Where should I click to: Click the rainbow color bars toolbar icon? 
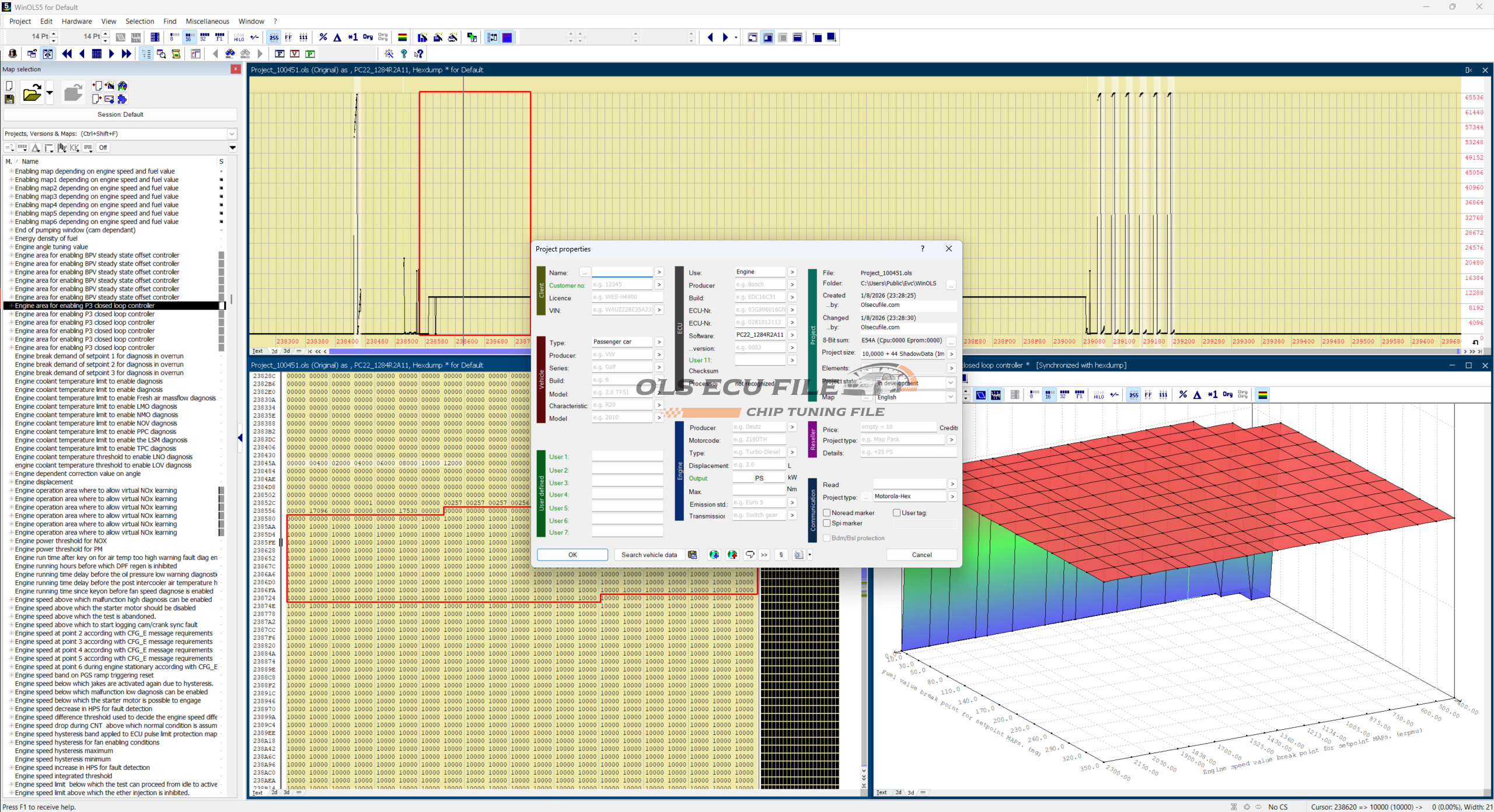coord(402,37)
